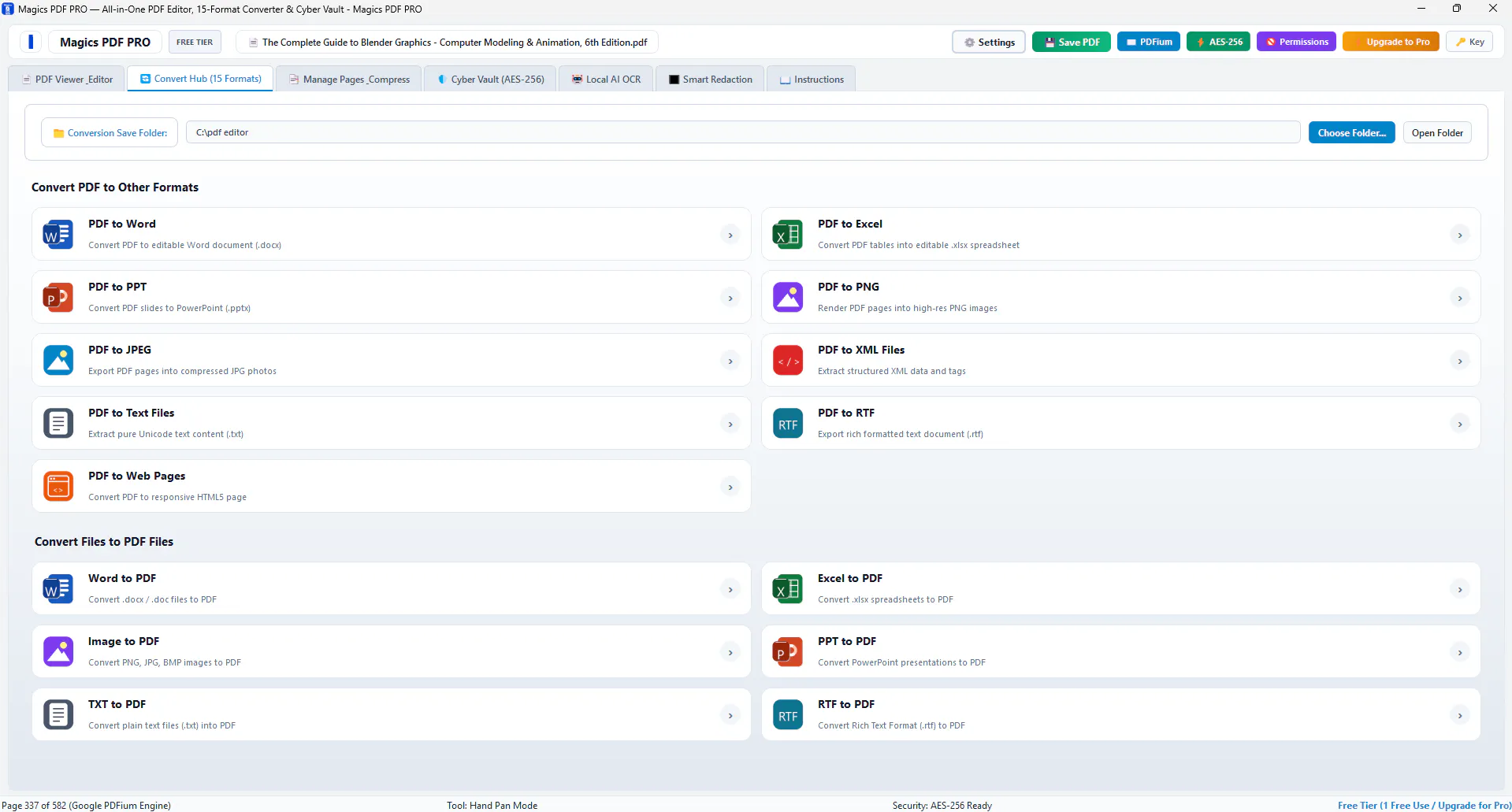The height and width of the screenshot is (812, 1512).
Task: Click the red code icon on PDF to XML card
Action: [788, 361]
